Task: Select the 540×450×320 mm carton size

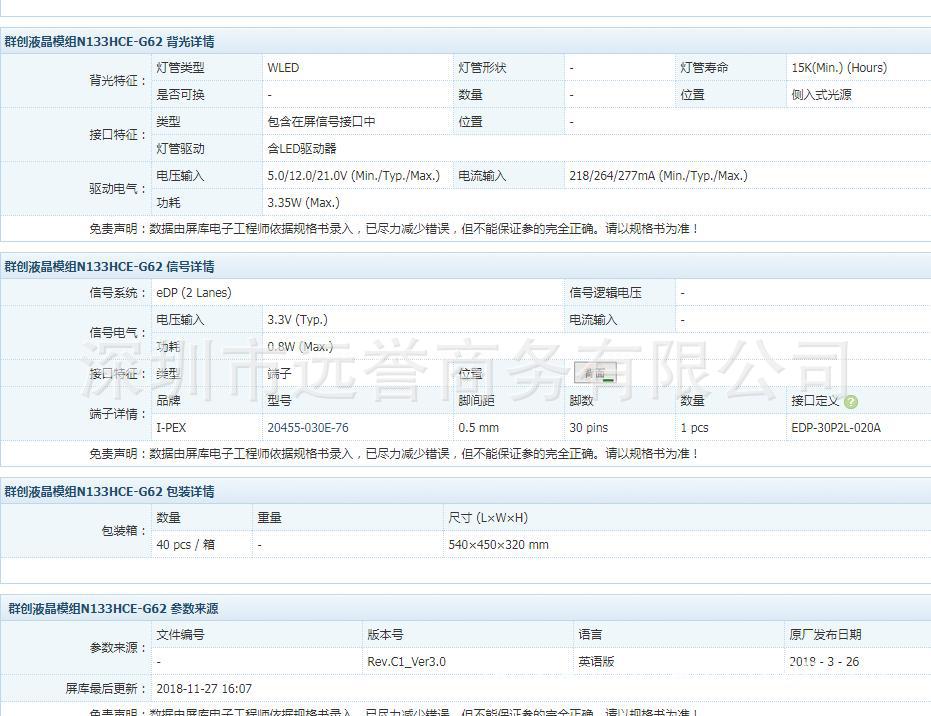Action: 498,544
